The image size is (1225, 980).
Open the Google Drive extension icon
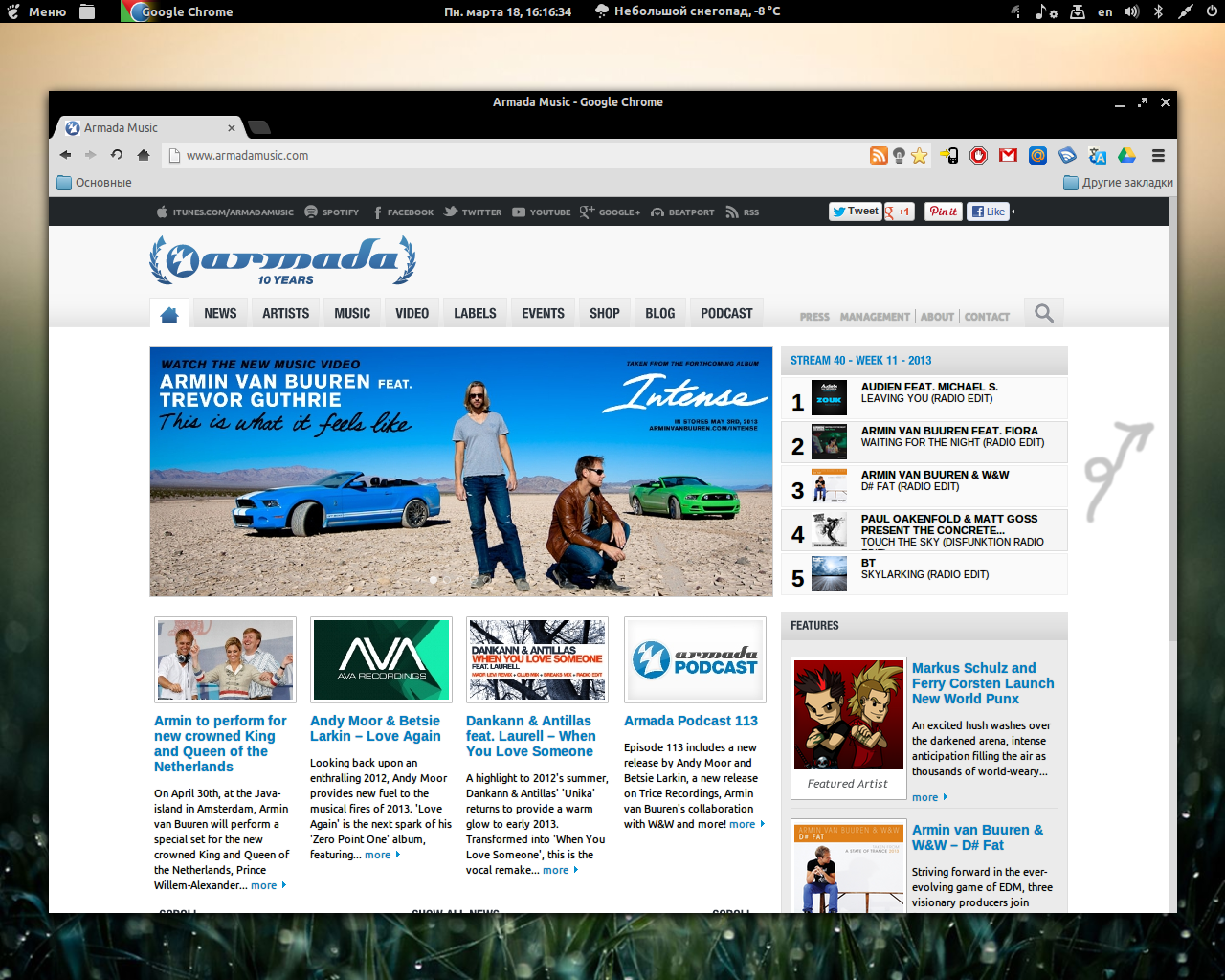click(x=1126, y=155)
